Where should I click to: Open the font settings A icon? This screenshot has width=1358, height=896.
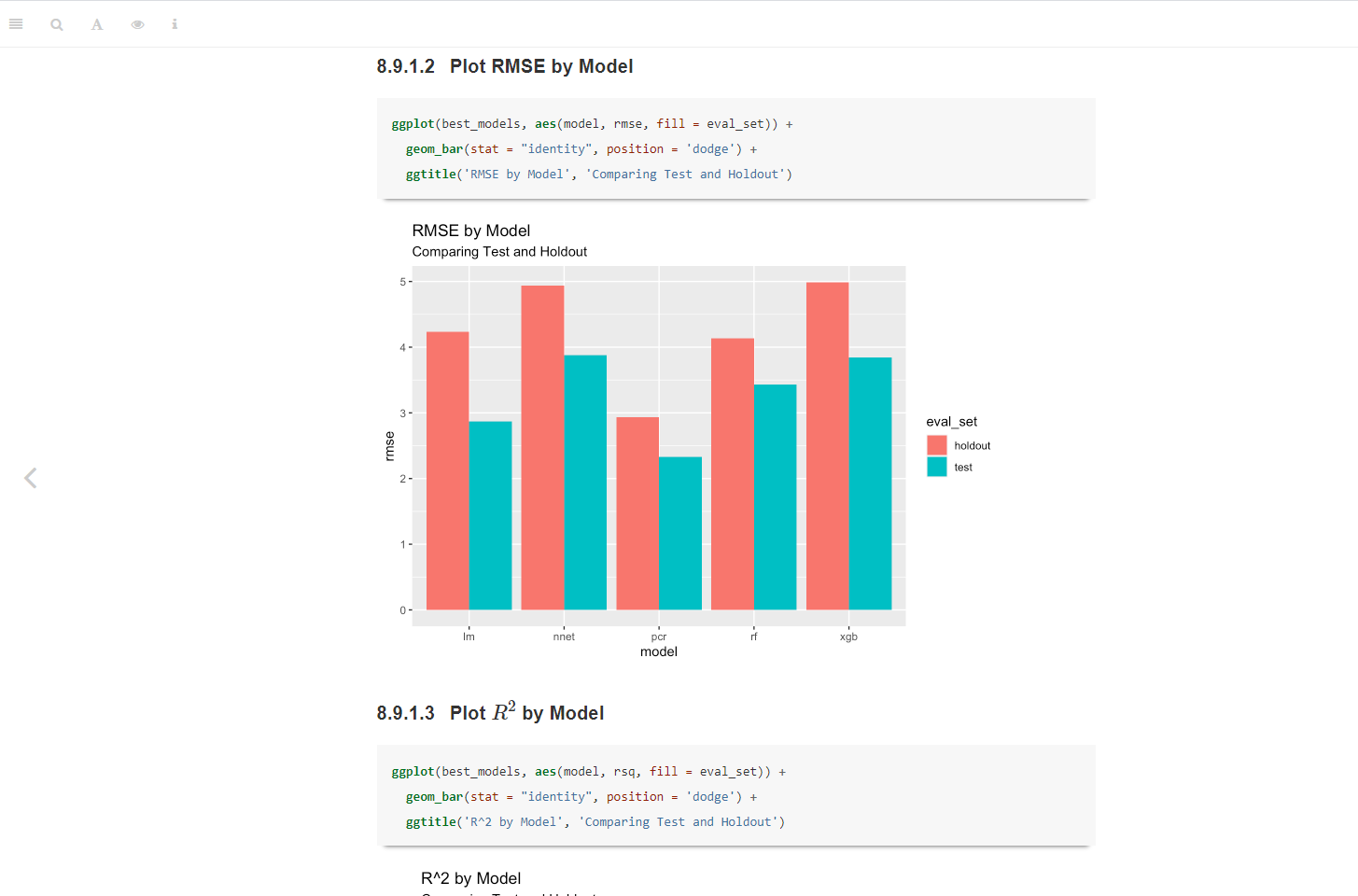[97, 24]
